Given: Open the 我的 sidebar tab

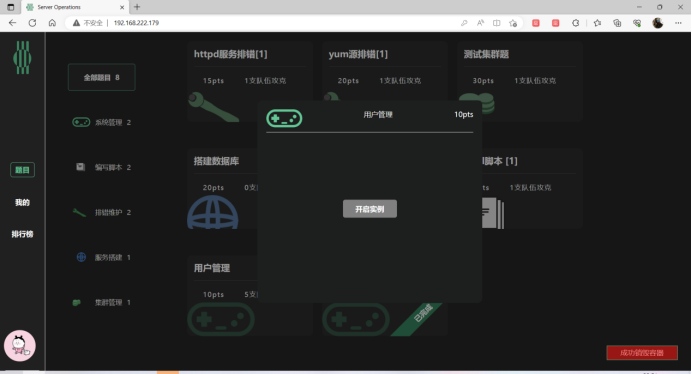Looking at the screenshot, I should (23, 202).
